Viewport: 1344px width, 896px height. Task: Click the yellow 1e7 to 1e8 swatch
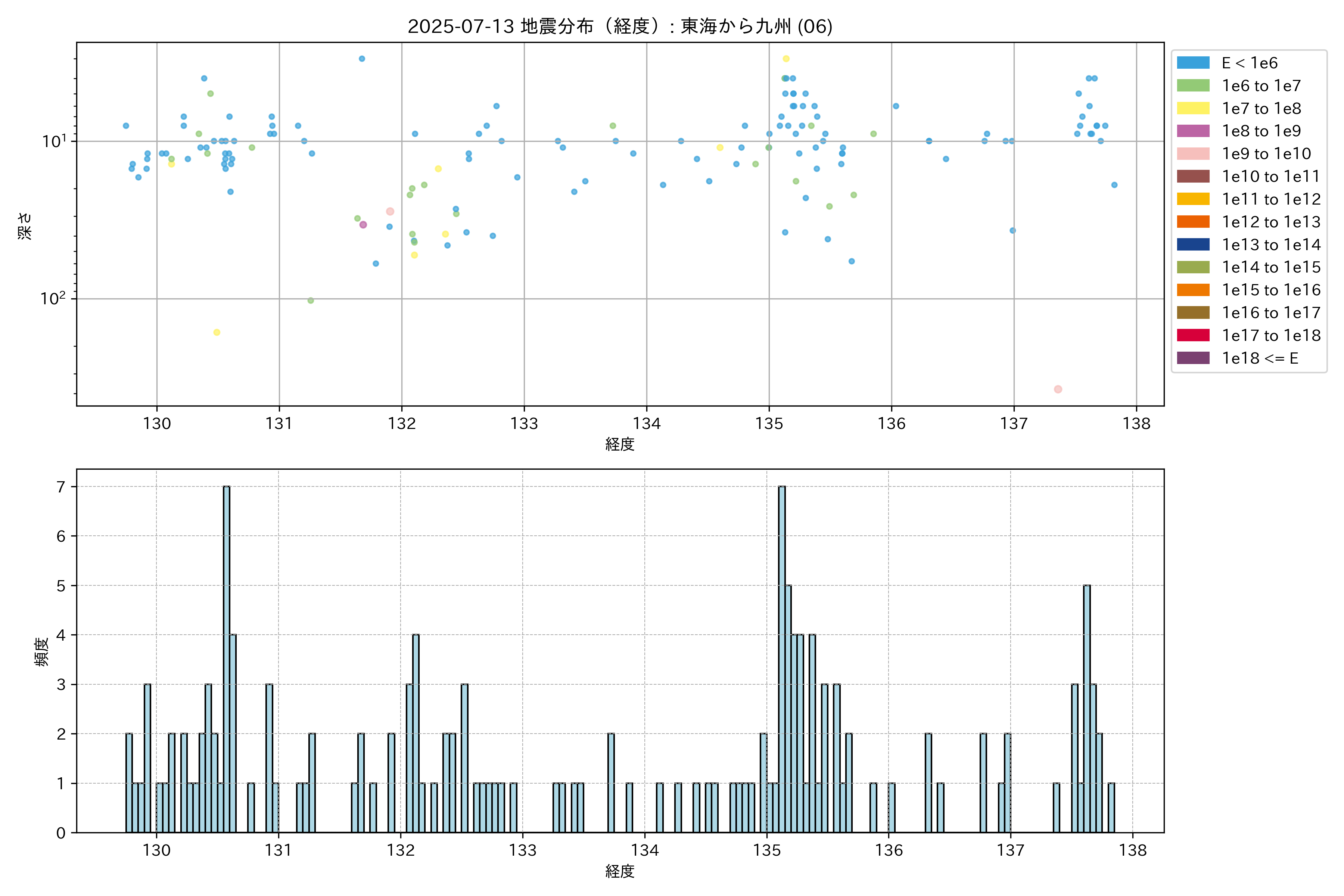click(x=1192, y=109)
